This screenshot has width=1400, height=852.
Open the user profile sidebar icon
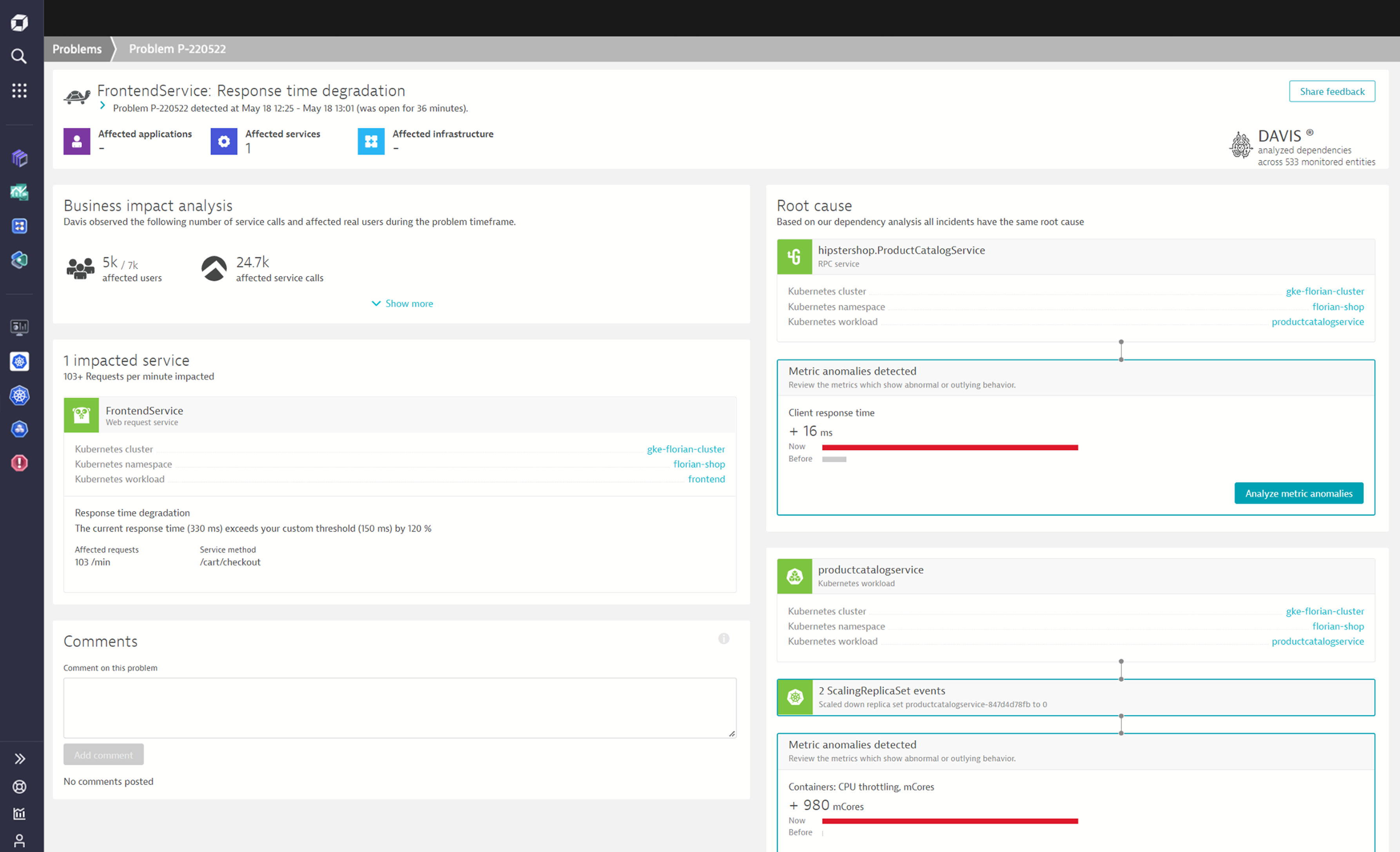click(x=19, y=841)
